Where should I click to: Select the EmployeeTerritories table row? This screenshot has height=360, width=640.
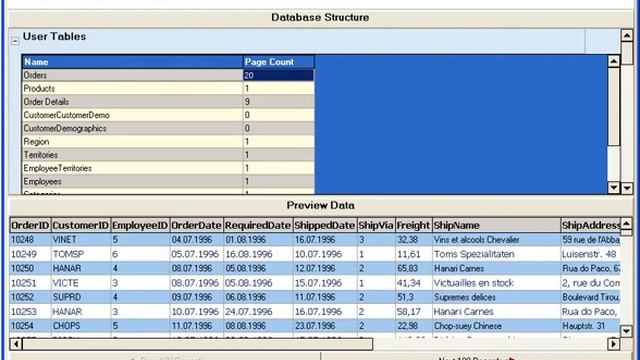168,168
